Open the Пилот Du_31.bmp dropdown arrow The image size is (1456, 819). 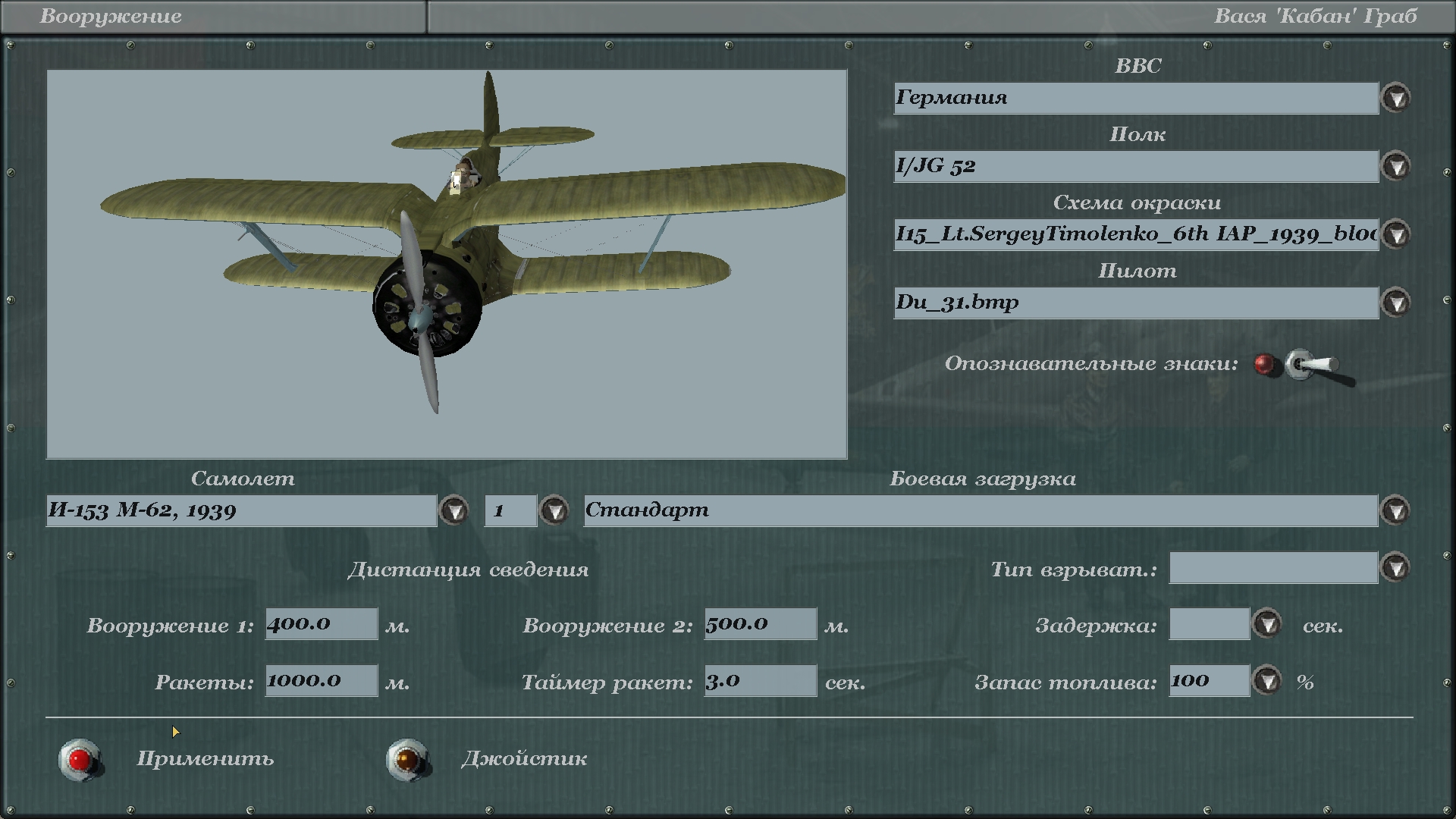pos(1395,303)
